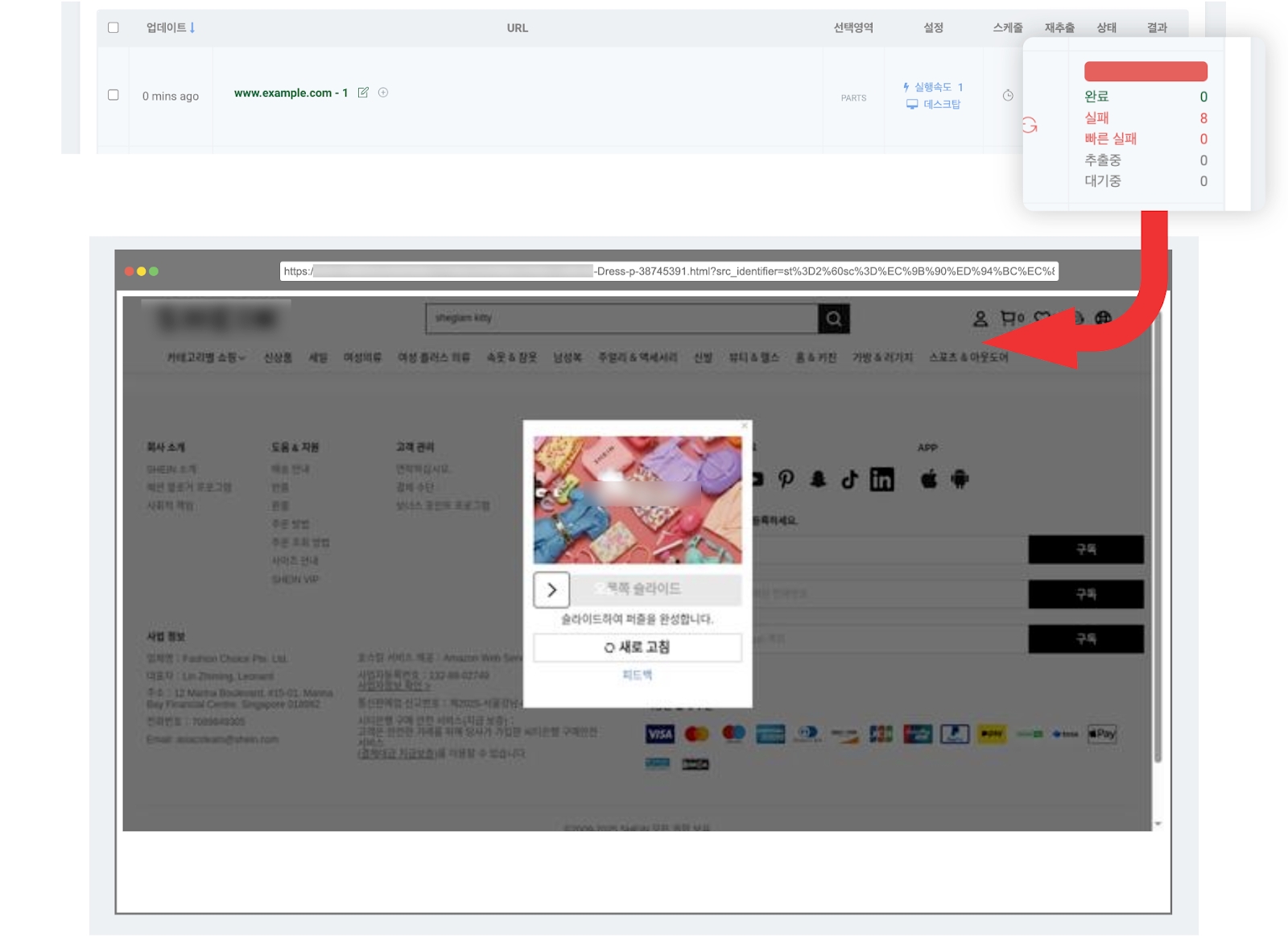
Task: Click the browser URL address field
Action: point(668,271)
